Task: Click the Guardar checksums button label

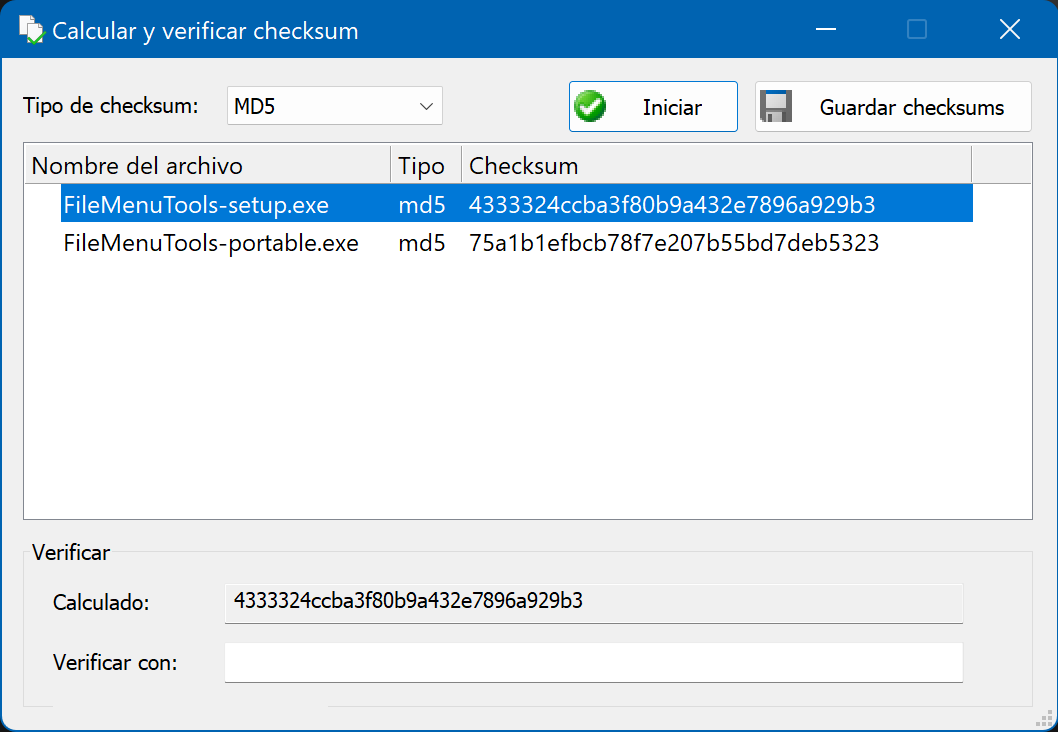Action: click(912, 107)
